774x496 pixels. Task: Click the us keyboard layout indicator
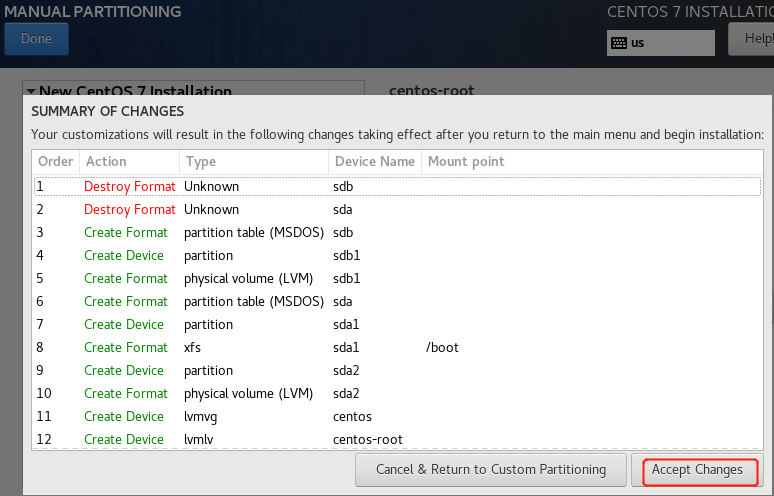(660, 43)
